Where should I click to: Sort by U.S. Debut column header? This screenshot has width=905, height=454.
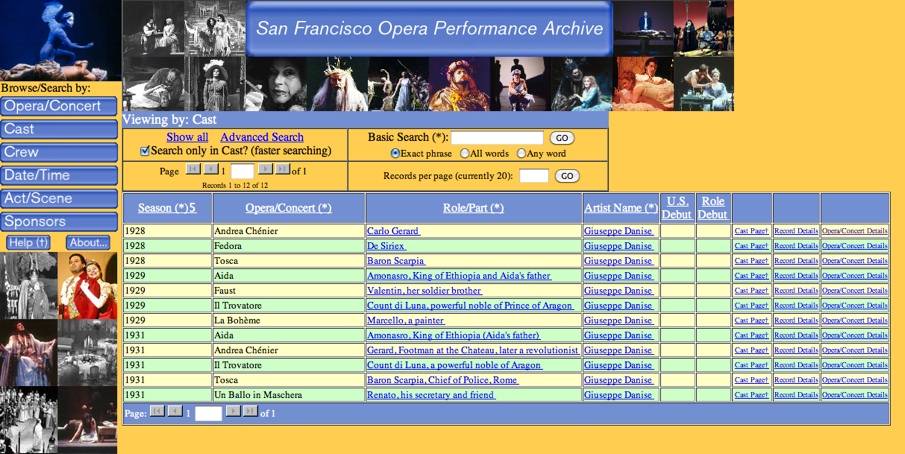(x=678, y=208)
